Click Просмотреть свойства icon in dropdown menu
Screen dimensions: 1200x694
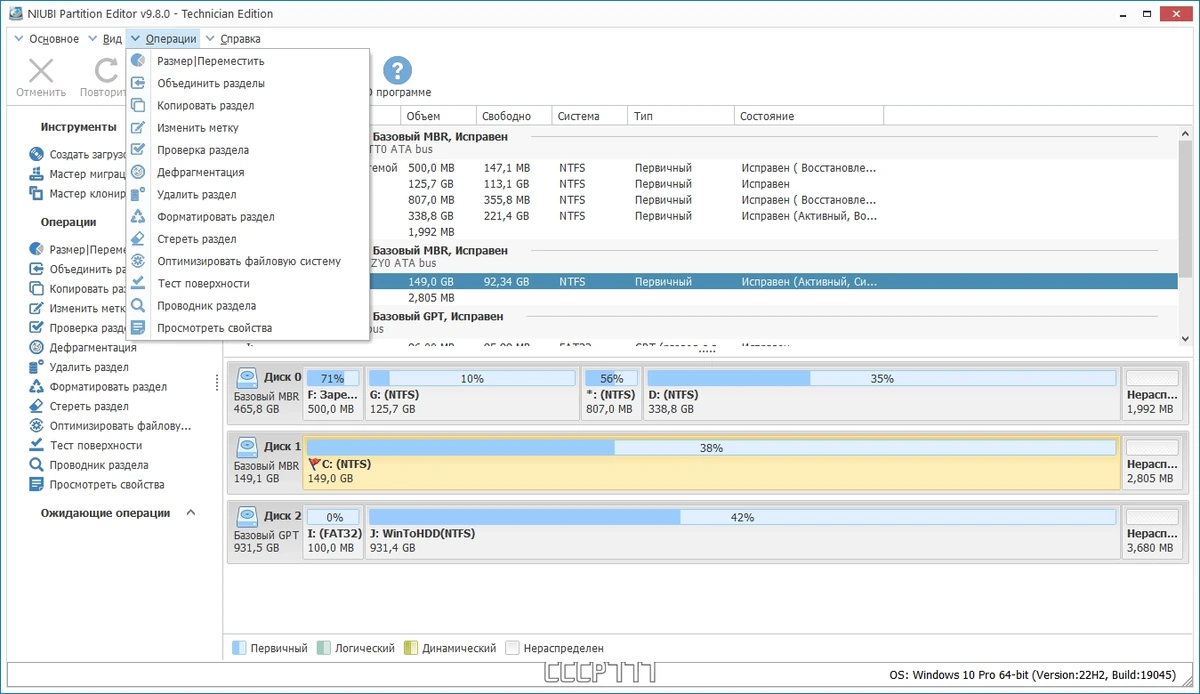(x=138, y=327)
